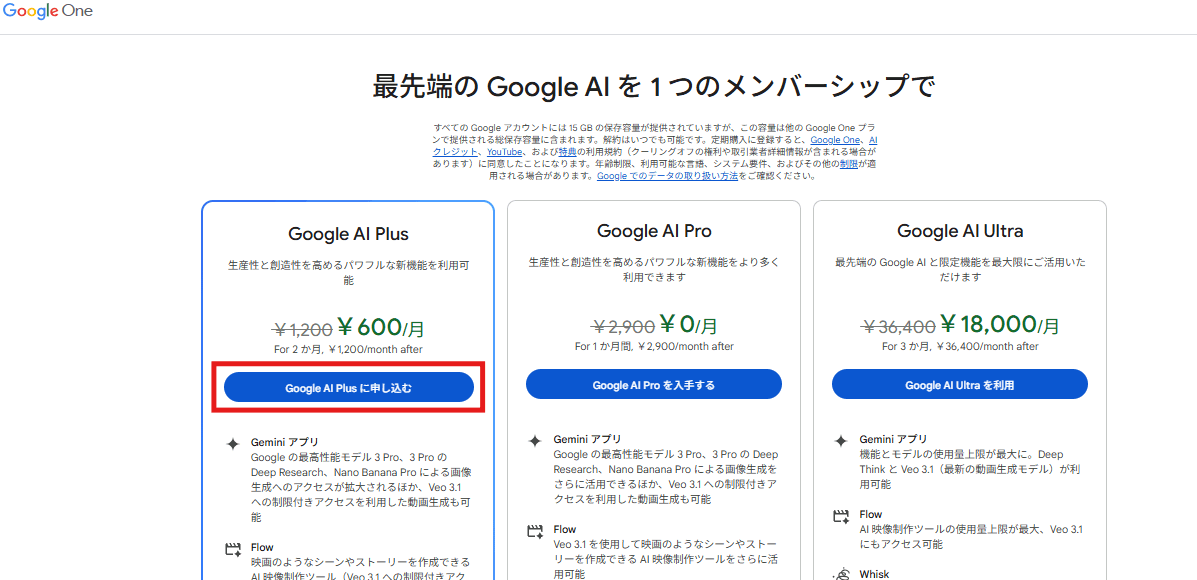The image size is (1197, 580).
Task: Open the 特典 terms link
Action: [x=568, y=152]
